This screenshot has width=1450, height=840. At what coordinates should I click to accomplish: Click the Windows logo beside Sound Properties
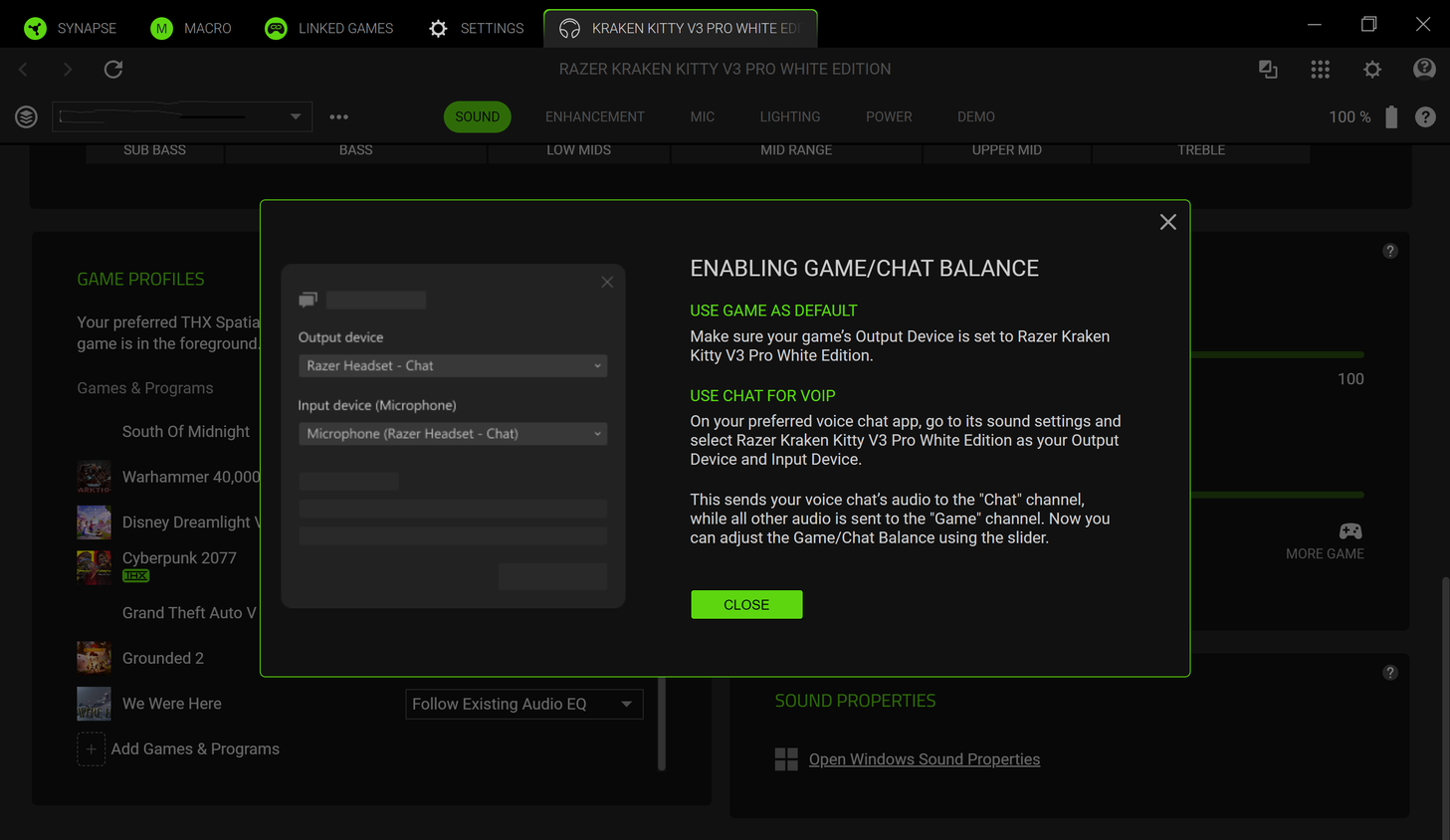tap(786, 759)
